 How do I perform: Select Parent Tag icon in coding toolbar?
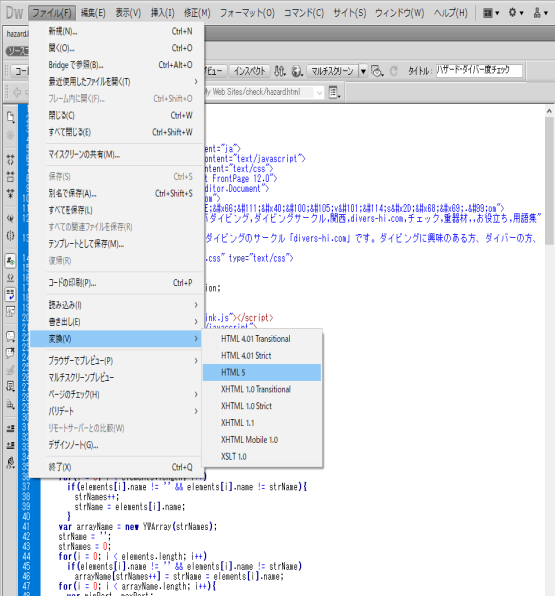(x=11, y=218)
